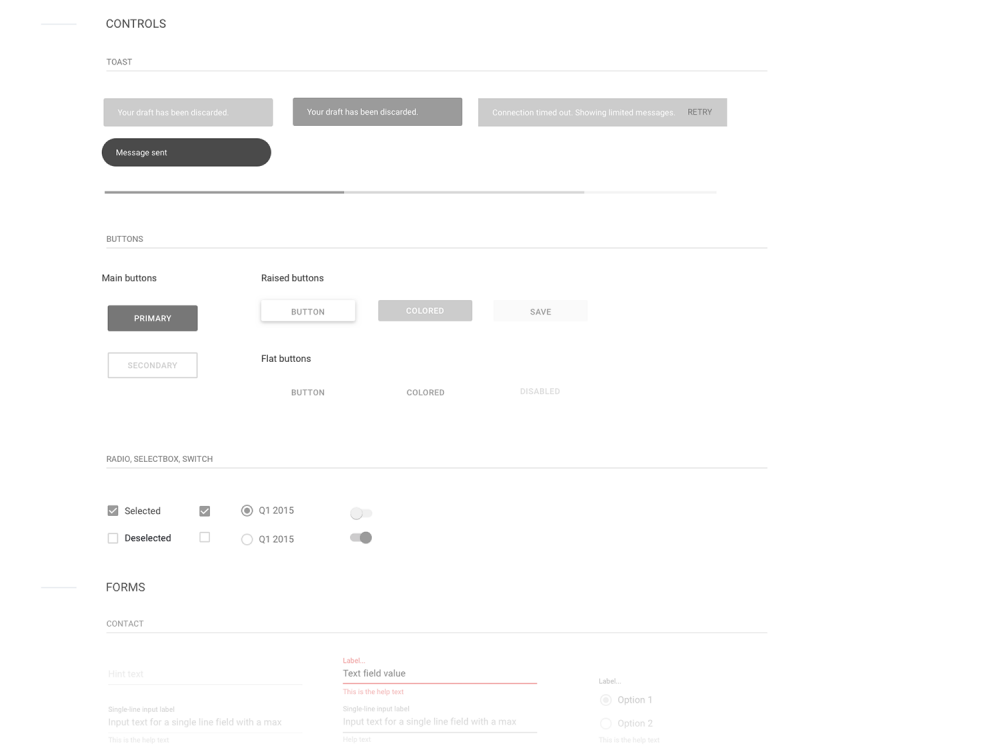Click the PRIMARY main button
This screenshot has height=750, width=1000.
click(152, 318)
